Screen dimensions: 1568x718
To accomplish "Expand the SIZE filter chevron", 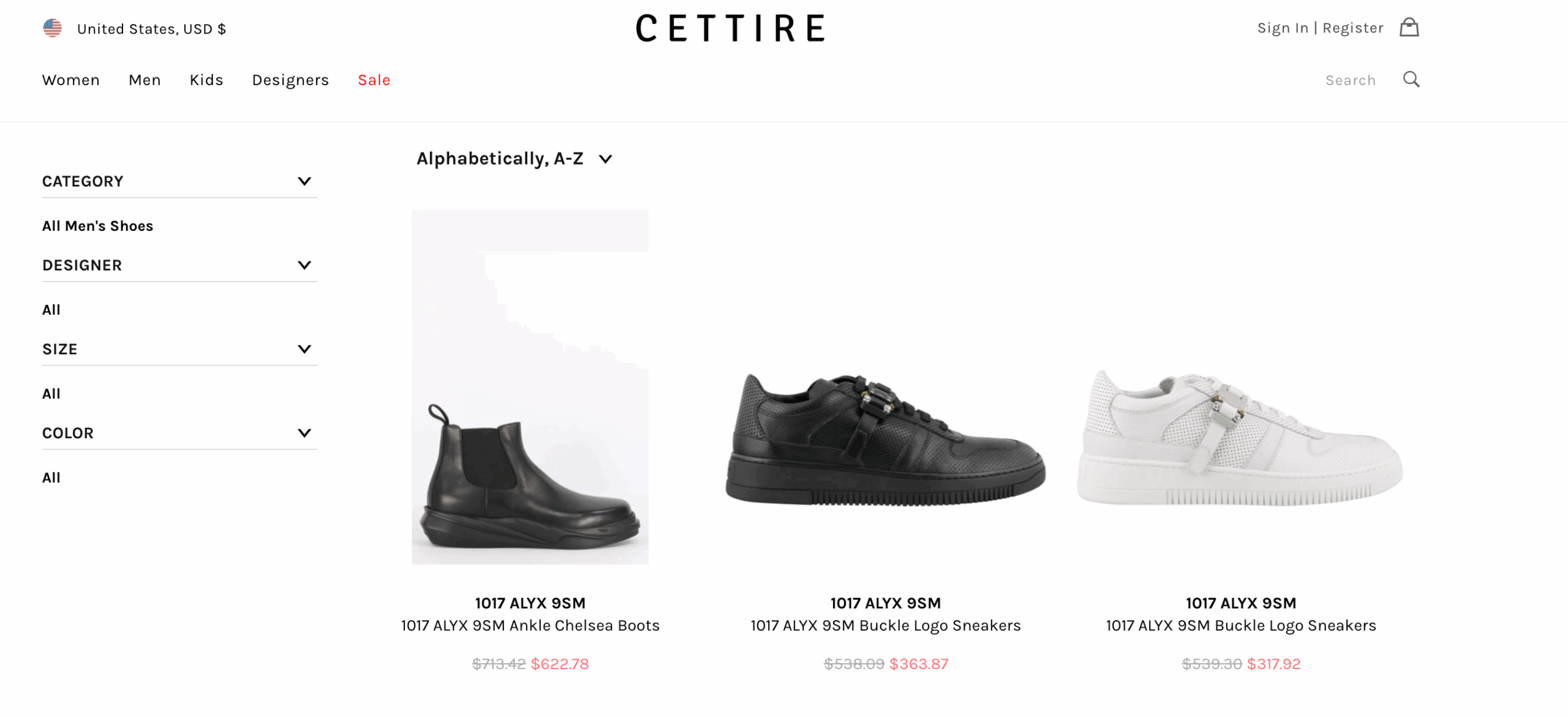I will click(304, 349).
